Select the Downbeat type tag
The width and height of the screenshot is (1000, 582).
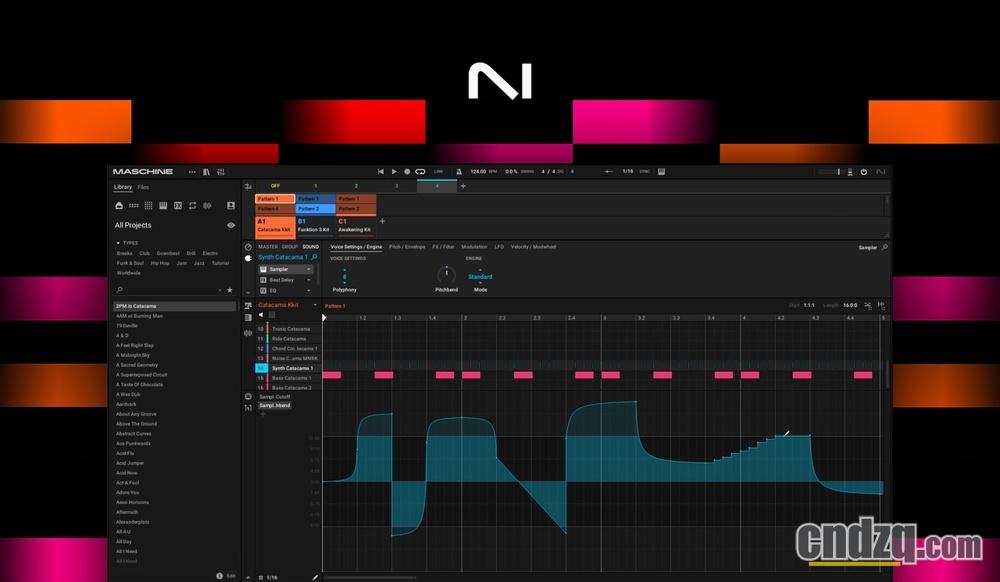(x=168, y=253)
